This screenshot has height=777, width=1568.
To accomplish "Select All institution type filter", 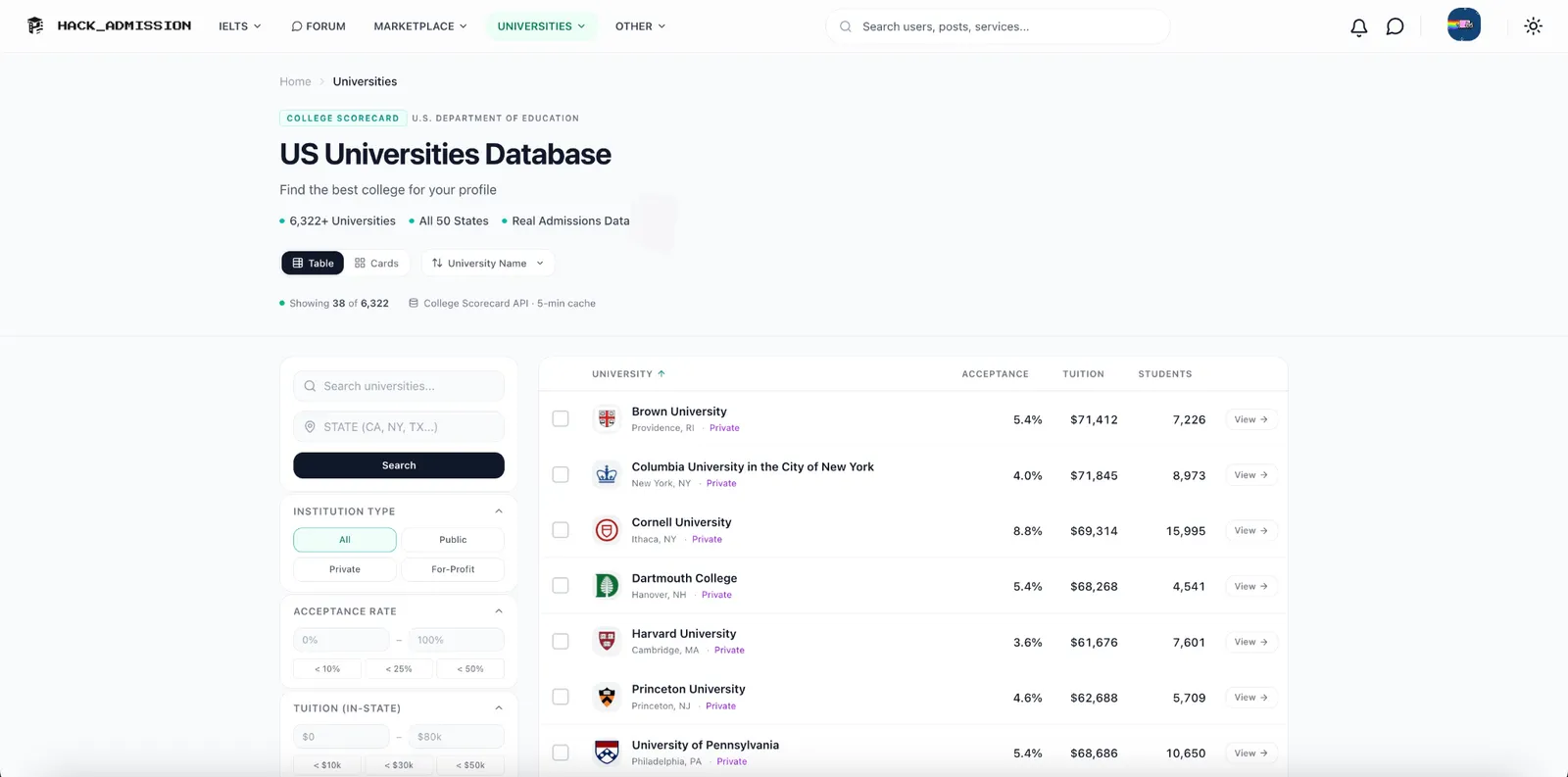I will coord(345,540).
